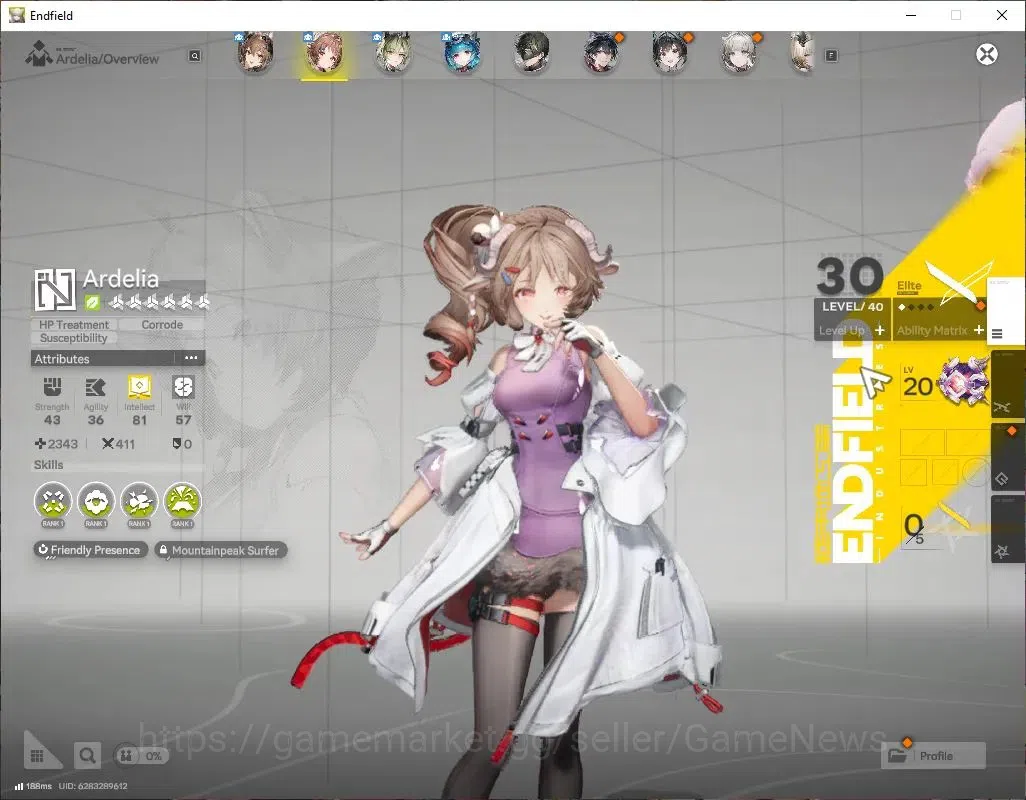Click the 0/5 potential counter
Viewport: 1026px width, 800px height.
click(x=915, y=529)
